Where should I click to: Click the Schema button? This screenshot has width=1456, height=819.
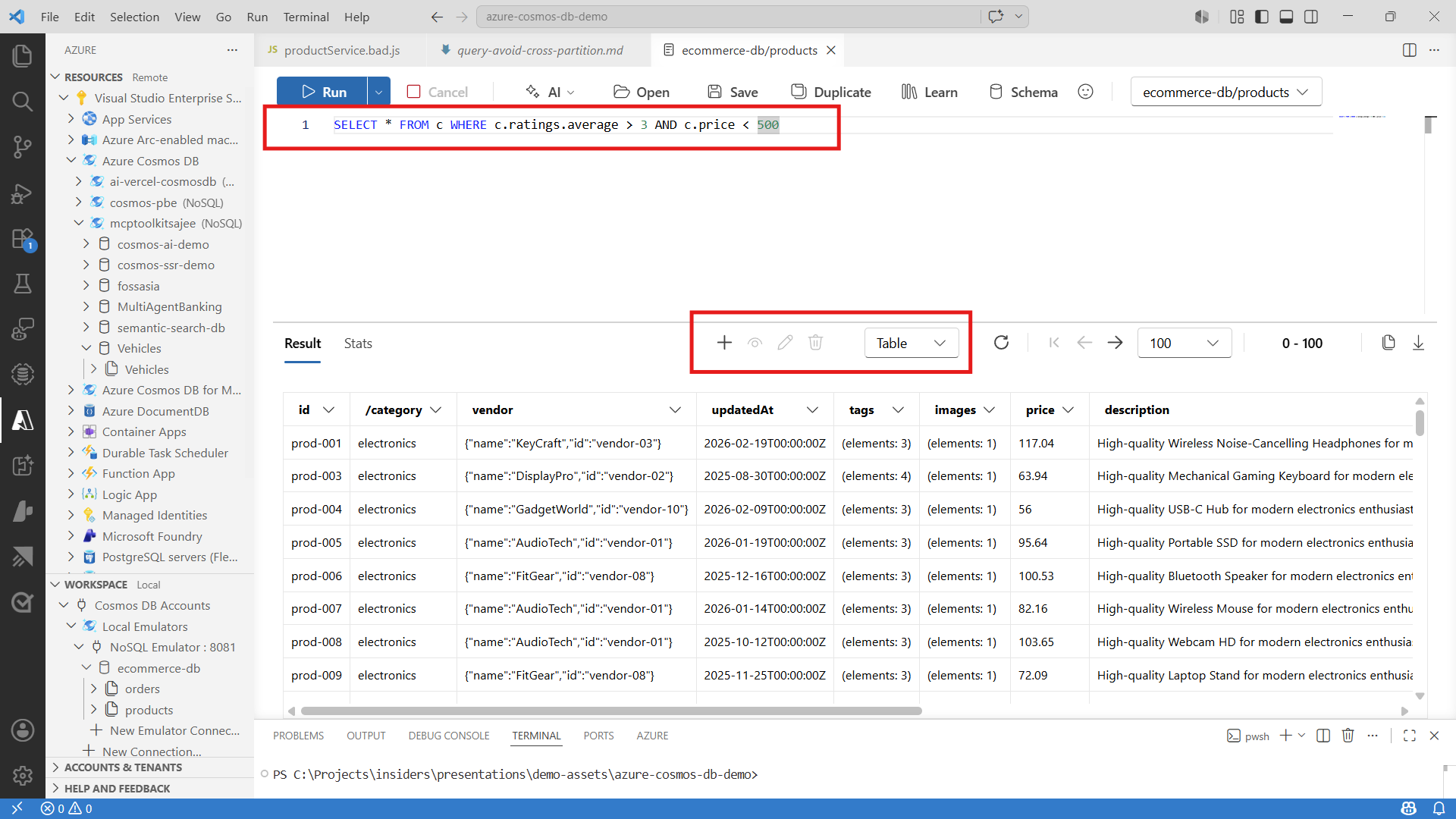point(1023,92)
